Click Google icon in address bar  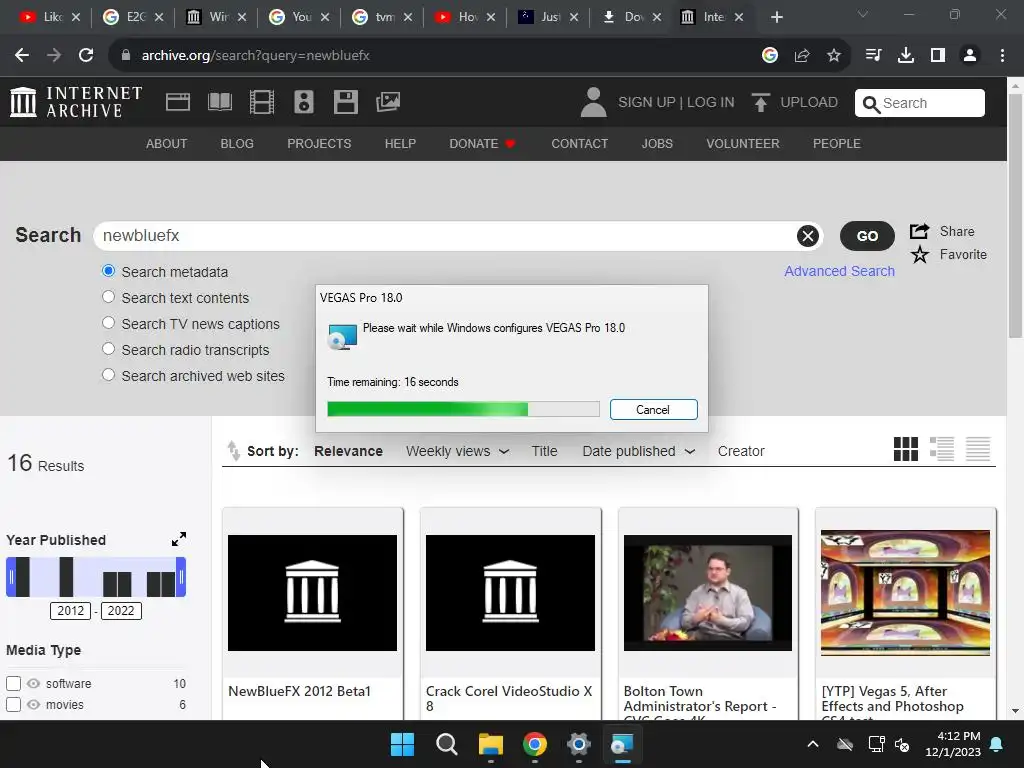pos(770,56)
